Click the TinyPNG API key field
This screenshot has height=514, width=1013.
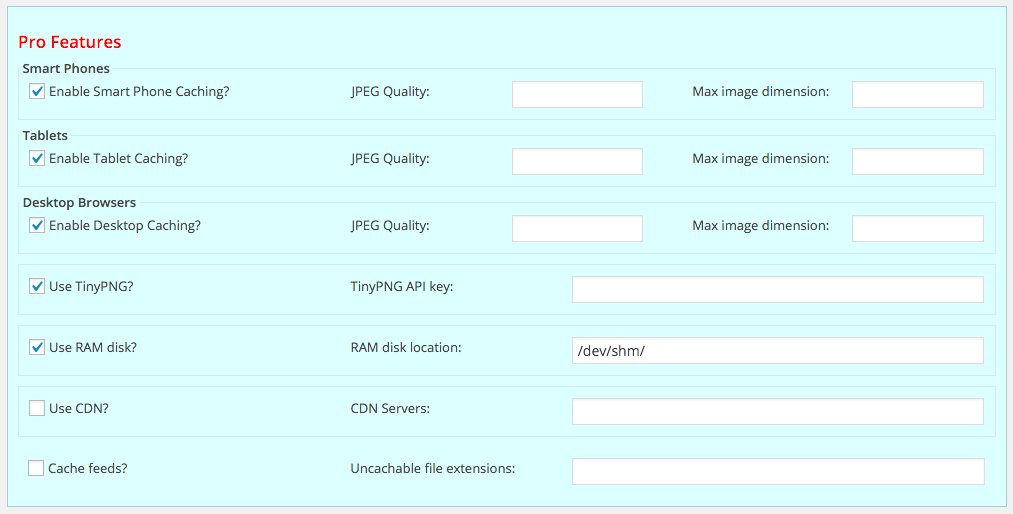778,289
